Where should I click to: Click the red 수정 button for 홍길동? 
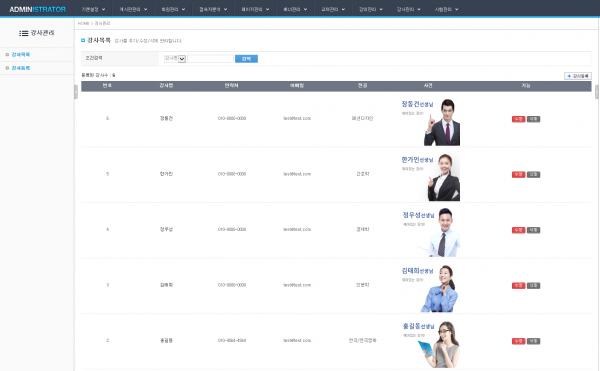[518, 341]
